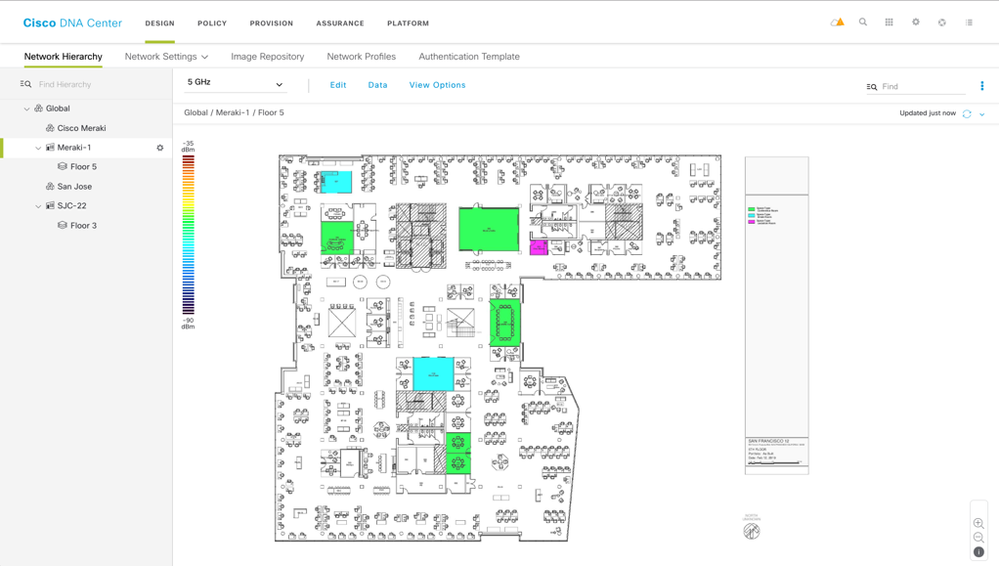This screenshot has height=566, width=999.
Task: Click the refresh icon next to Updated just now
Action: coord(967,113)
